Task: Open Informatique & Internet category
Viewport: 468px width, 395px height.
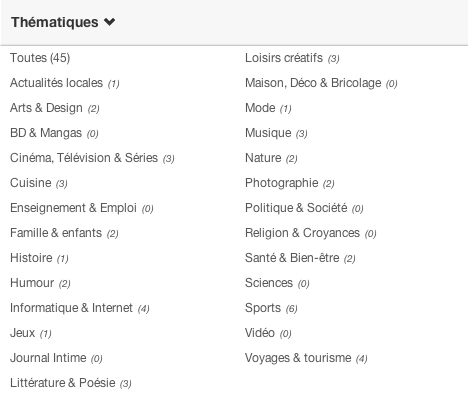Action: click(71, 308)
